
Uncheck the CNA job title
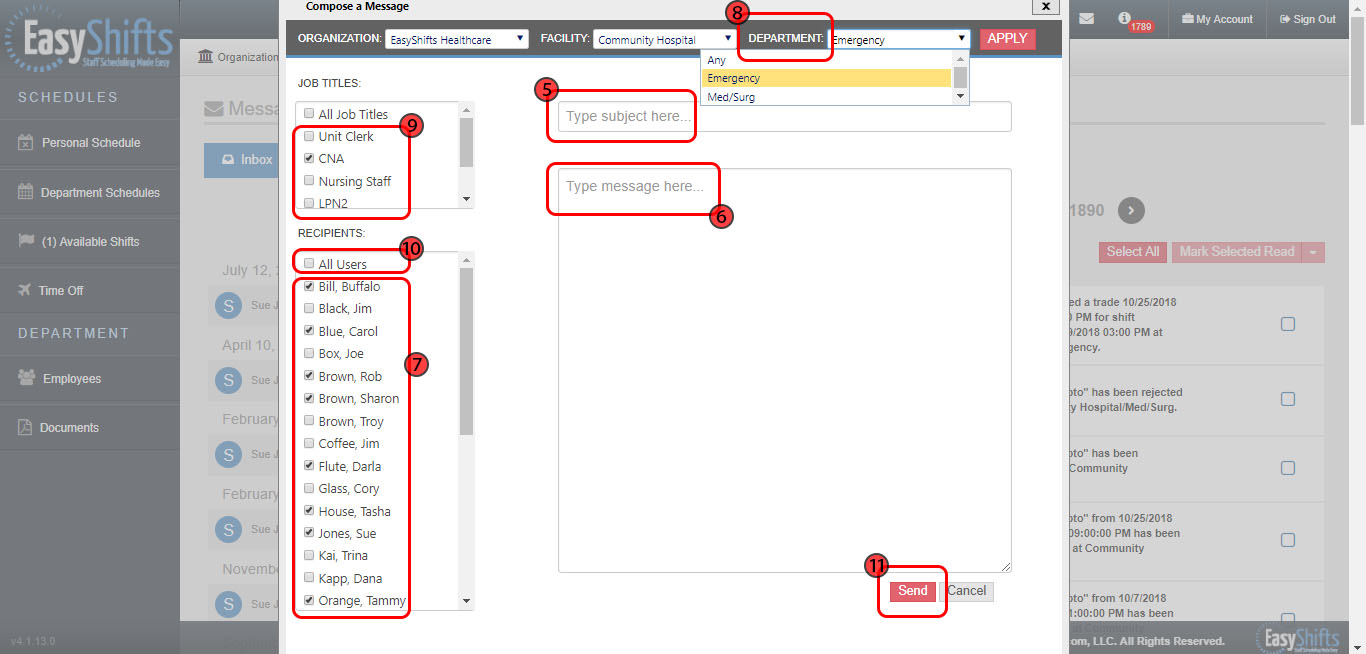[x=309, y=158]
